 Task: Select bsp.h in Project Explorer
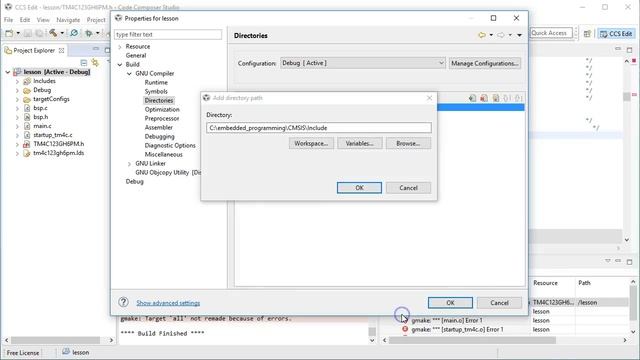(x=41, y=117)
